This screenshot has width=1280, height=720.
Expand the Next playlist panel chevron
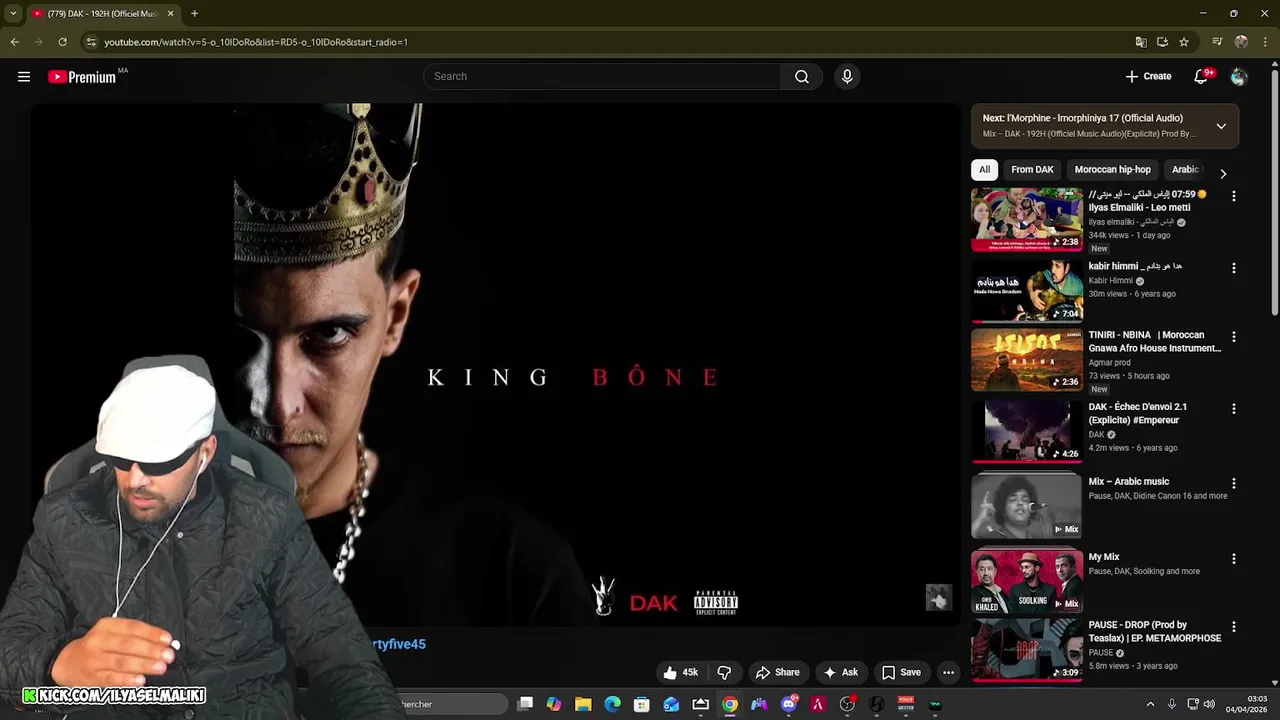click(x=1221, y=126)
